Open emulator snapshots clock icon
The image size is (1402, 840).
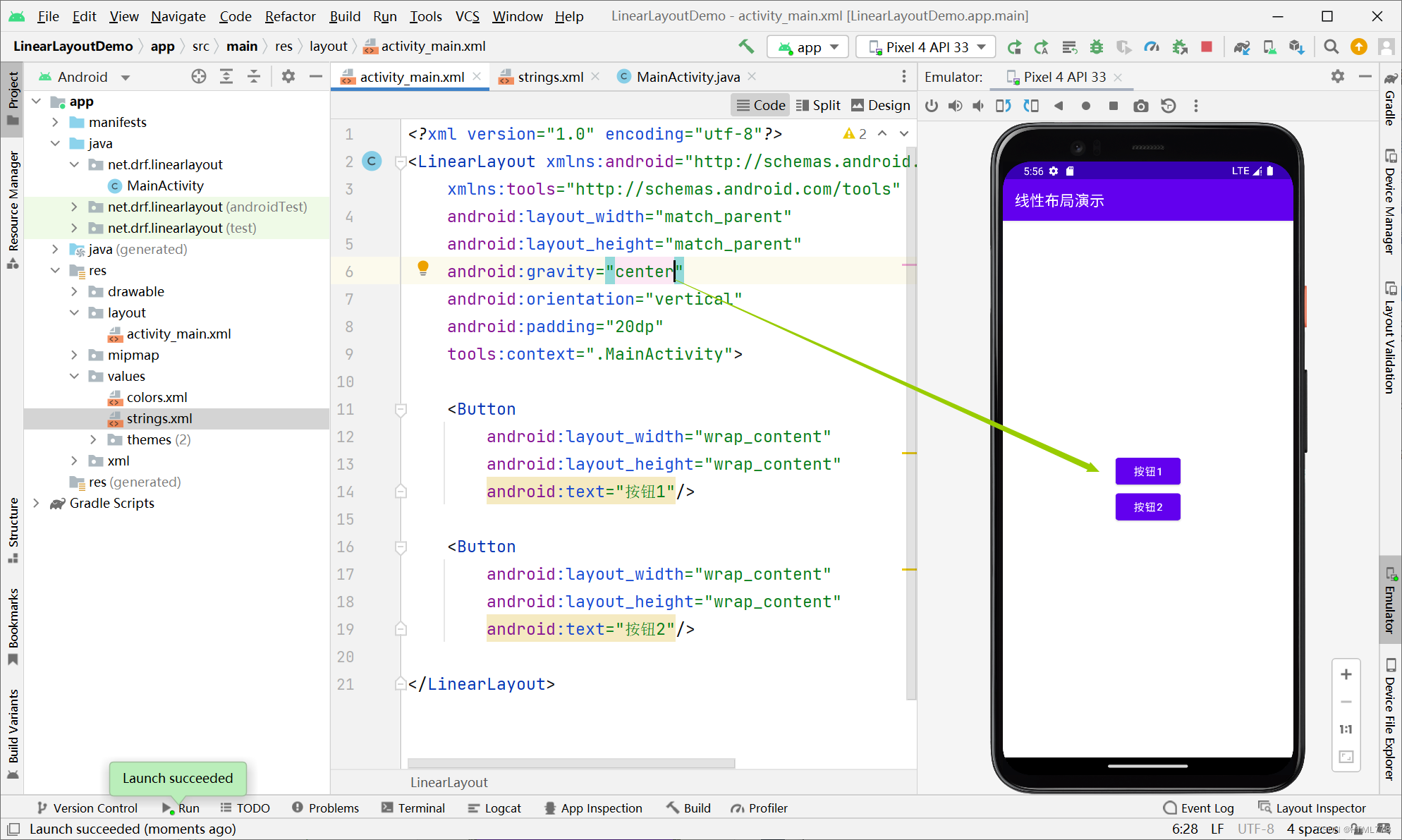tap(1169, 106)
